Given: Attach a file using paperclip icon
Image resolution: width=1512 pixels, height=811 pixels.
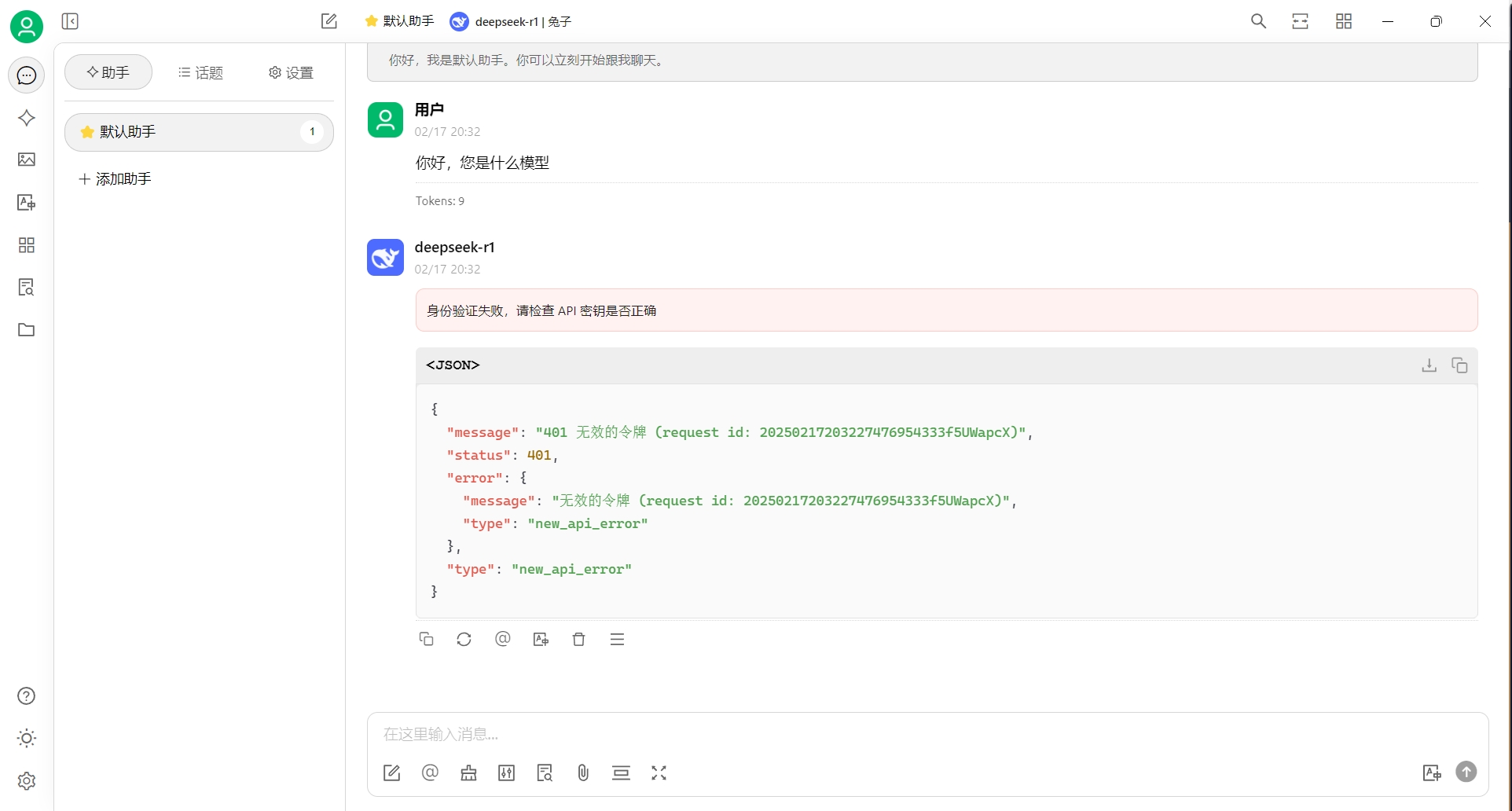Looking at the screenshot, I should (583, 773).
